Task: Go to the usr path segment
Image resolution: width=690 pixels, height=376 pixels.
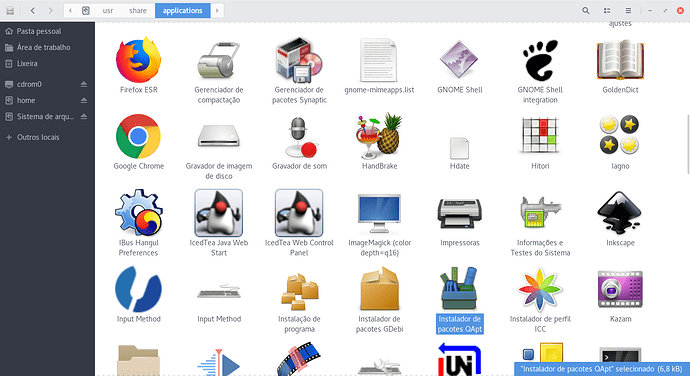Action: (108, 11)
